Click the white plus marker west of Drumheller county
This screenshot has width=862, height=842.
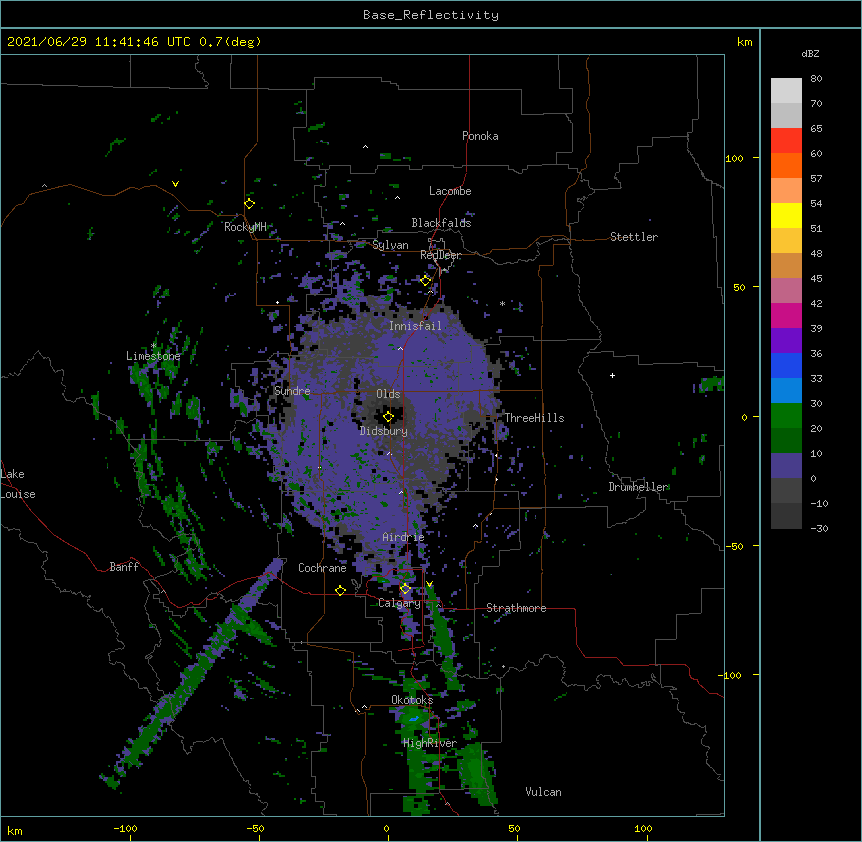[x=612, y=375]
